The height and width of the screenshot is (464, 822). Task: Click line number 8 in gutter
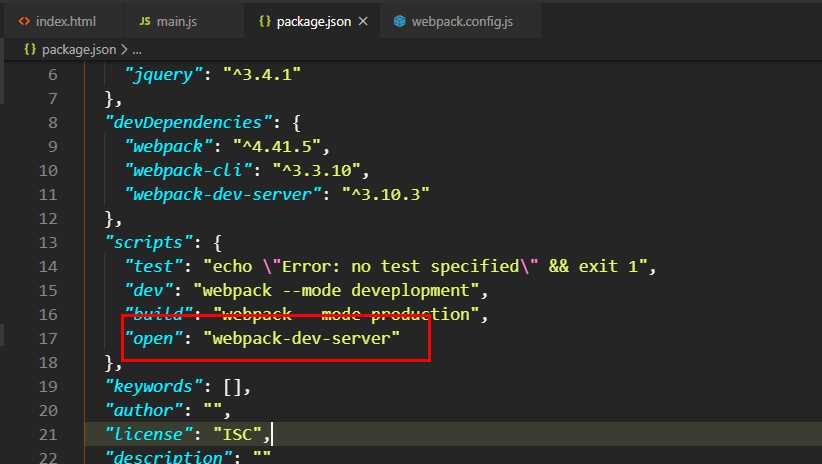[52, 123]
